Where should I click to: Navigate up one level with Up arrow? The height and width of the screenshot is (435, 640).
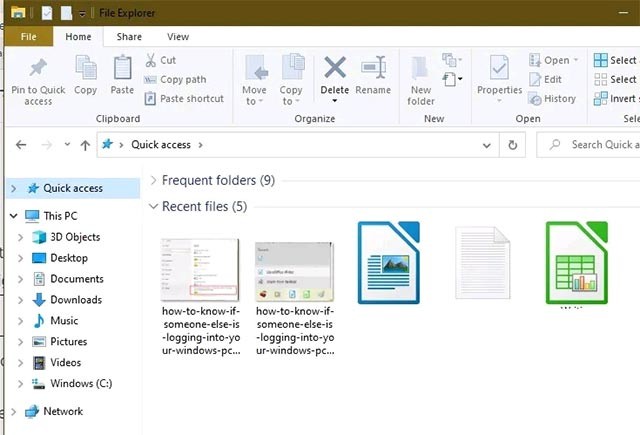click(x=85, y=145)
